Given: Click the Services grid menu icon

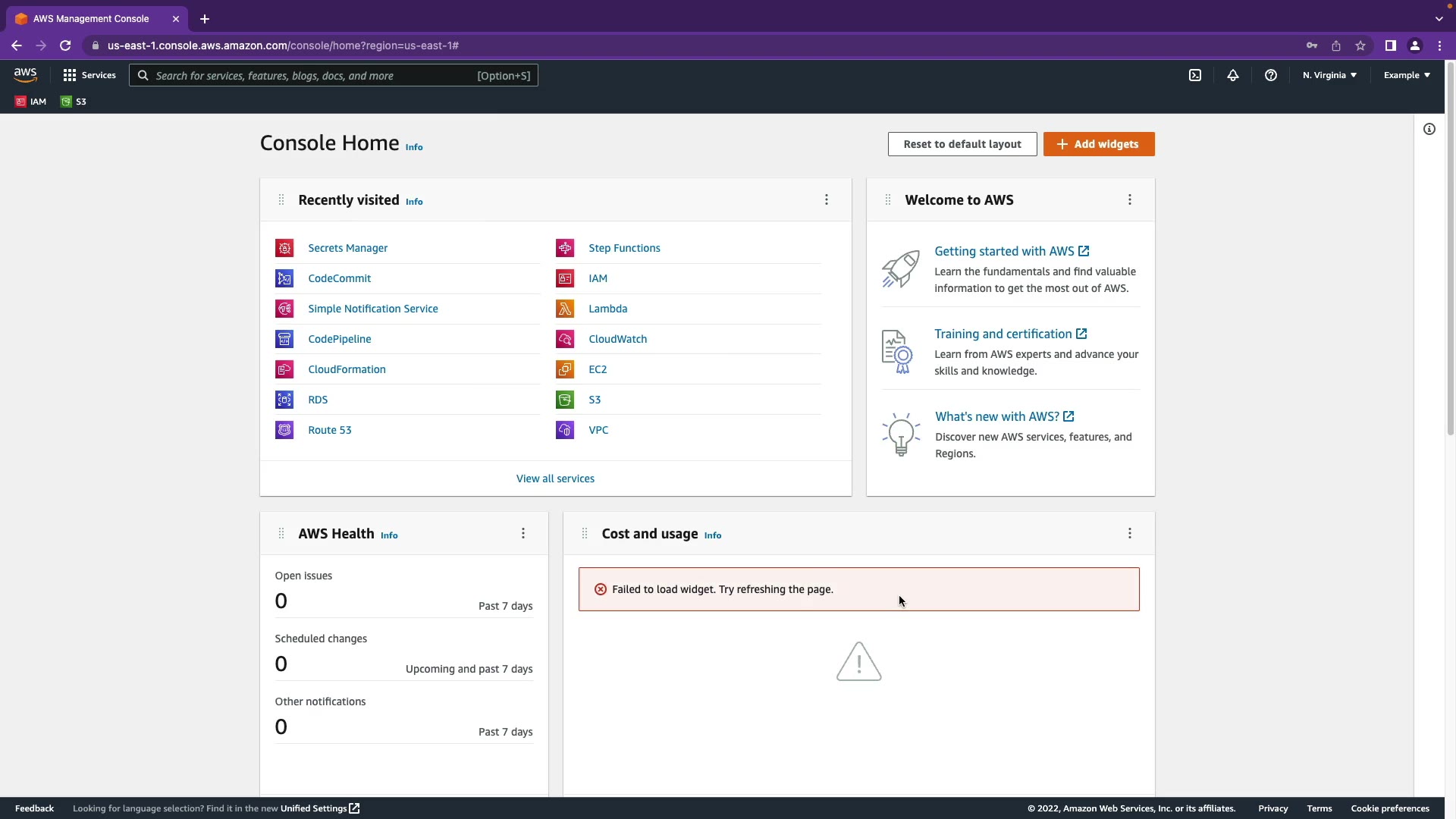Looking at the screenshot, I should (70, 75).
